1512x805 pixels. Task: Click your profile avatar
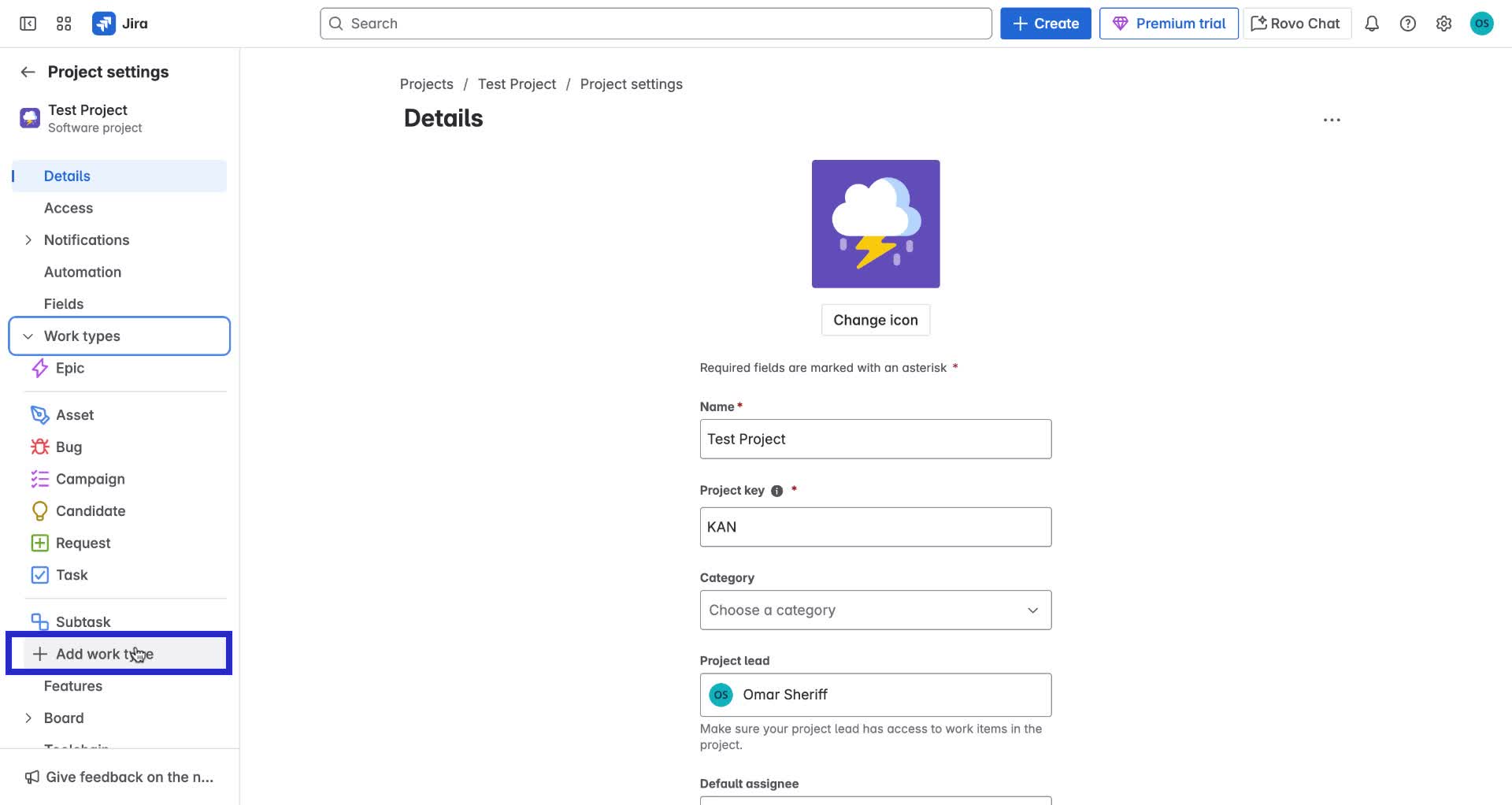tap(1482, 23)
